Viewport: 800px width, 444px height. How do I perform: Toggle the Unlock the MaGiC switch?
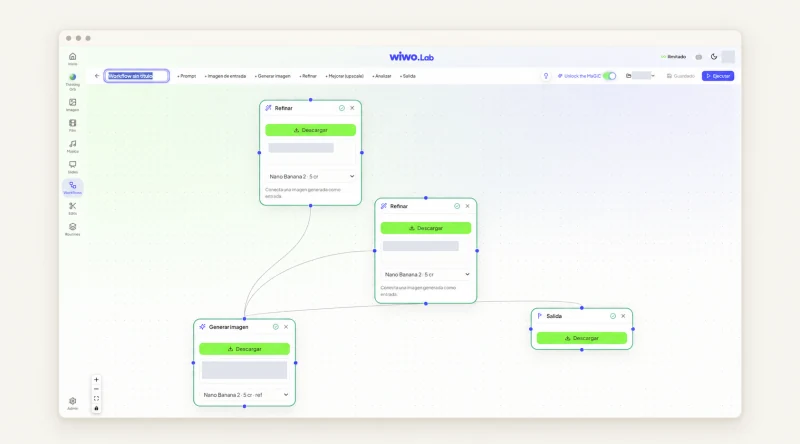click(x=610, y=76)
